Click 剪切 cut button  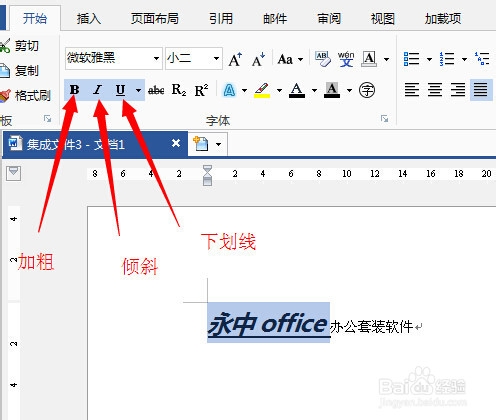point(19,46)
